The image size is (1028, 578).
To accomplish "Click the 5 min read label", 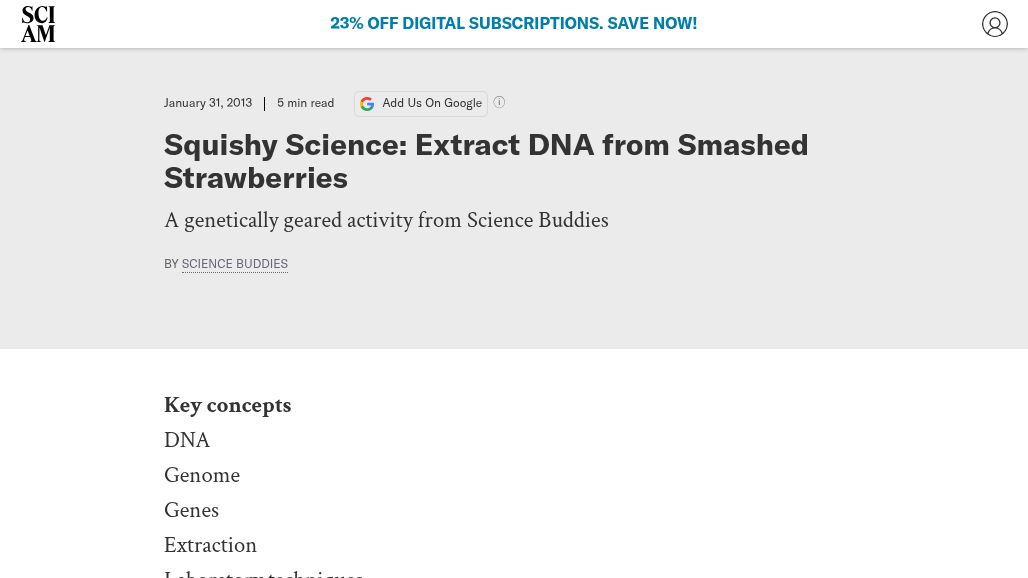I will click(x=305, y=102).
